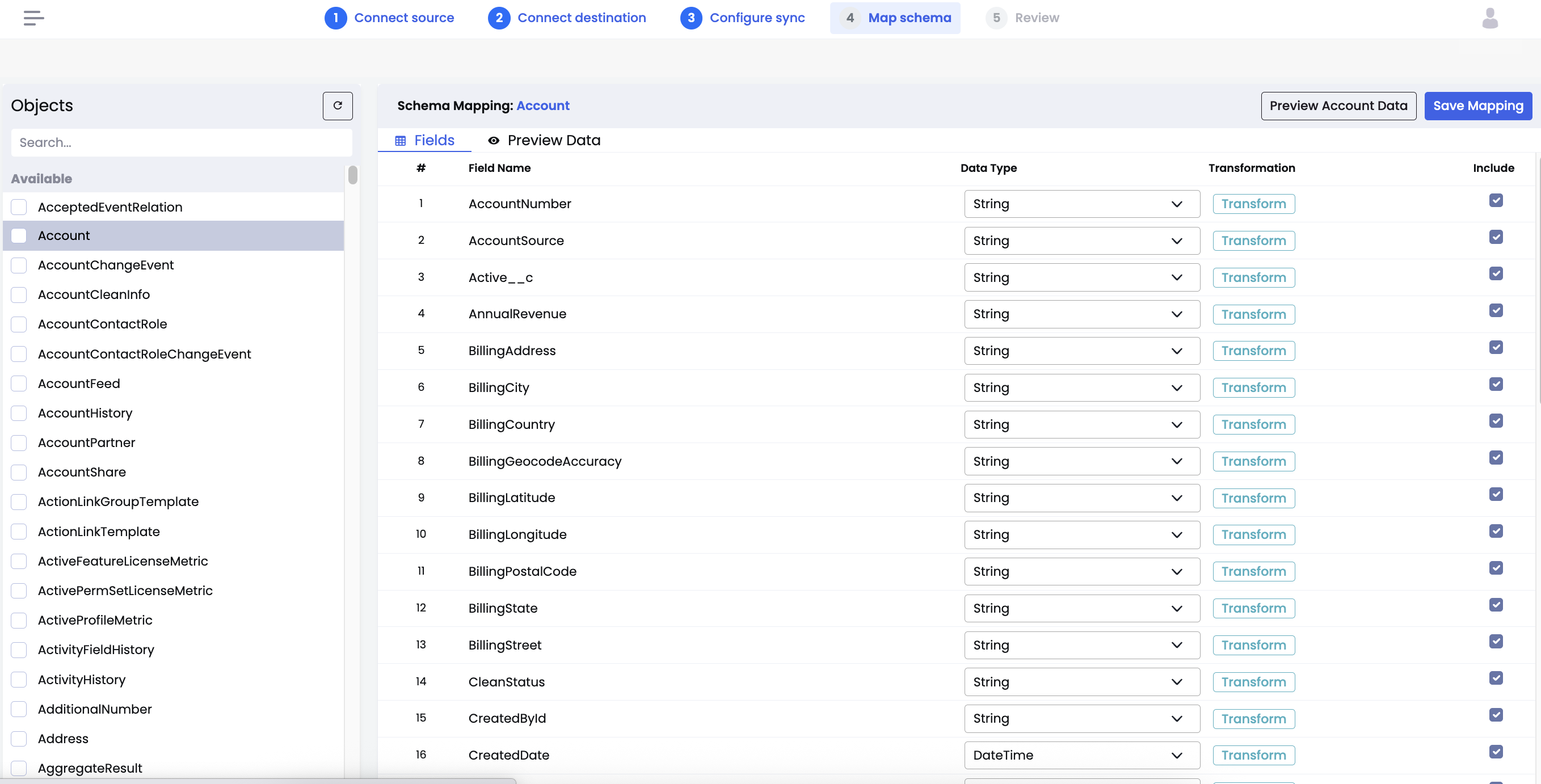Check the ActionLinkTemplate checkbox
Image resolution: width=1541 pixels, height=784 pixels.
coord(19,532)
